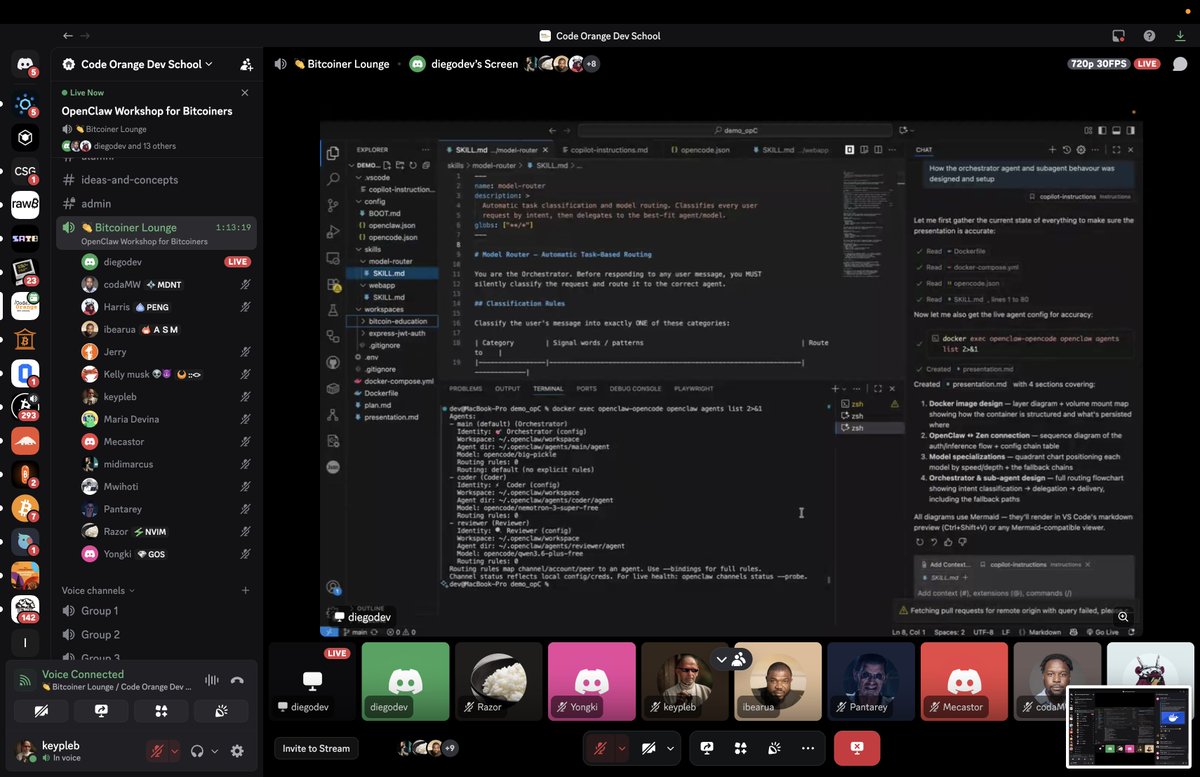Open help question mark icon
This screenshot has height=777, width=1200.
pyautogui.click(x=1150, y=36)
